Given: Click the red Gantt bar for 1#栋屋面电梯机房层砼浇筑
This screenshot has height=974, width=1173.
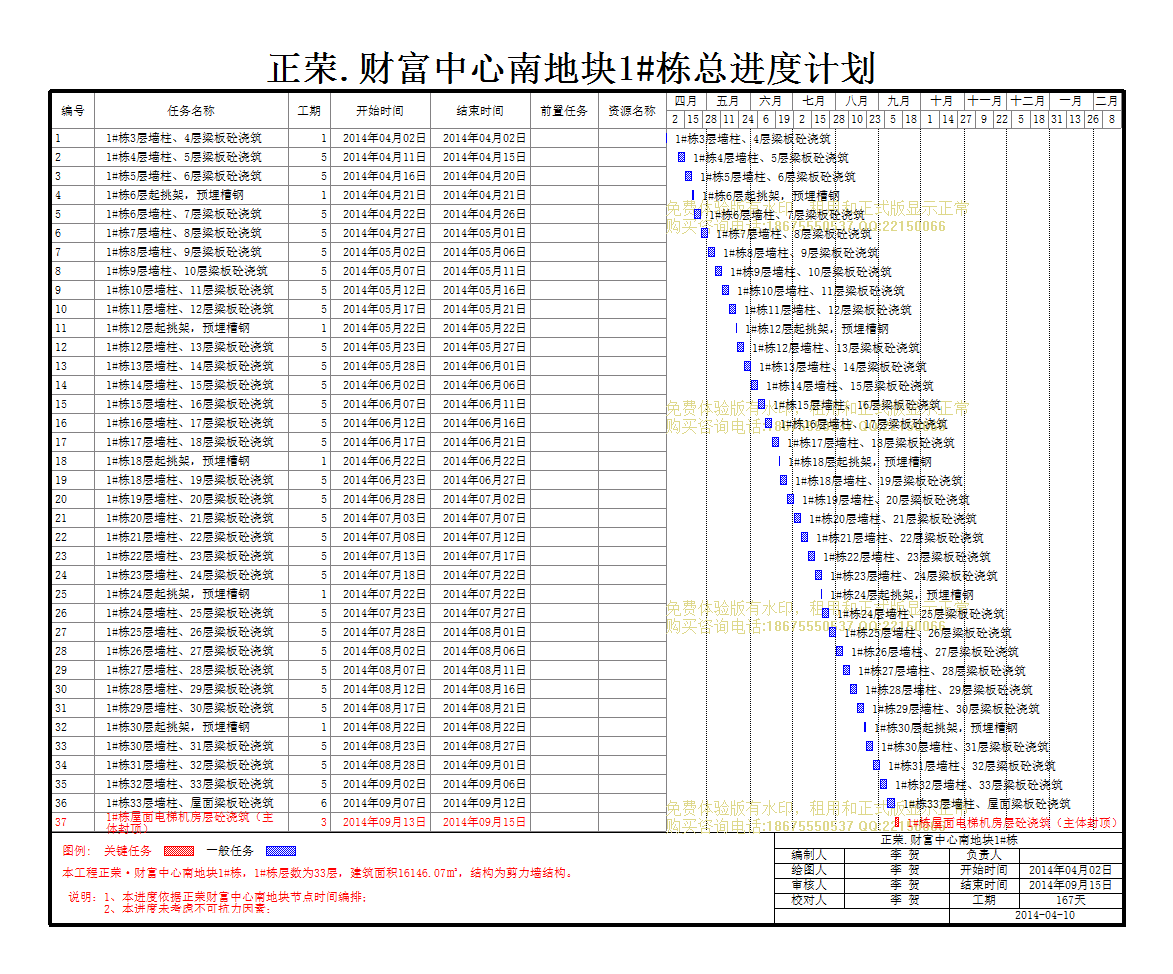Looking at the screenshot, I should [x=898, y=823].
